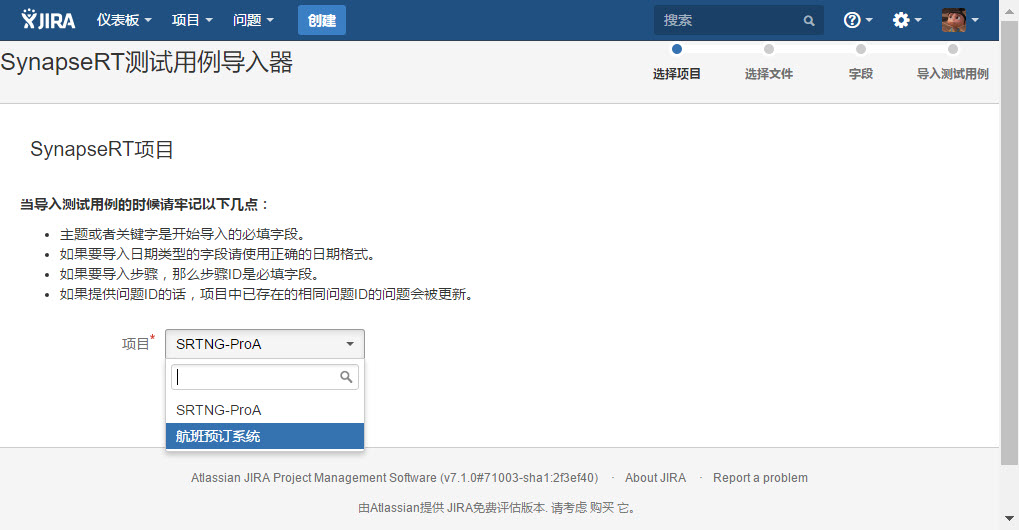Click the magnifier icon in header search
Viewport: 1019px width, 530px height.
(808, 21)
